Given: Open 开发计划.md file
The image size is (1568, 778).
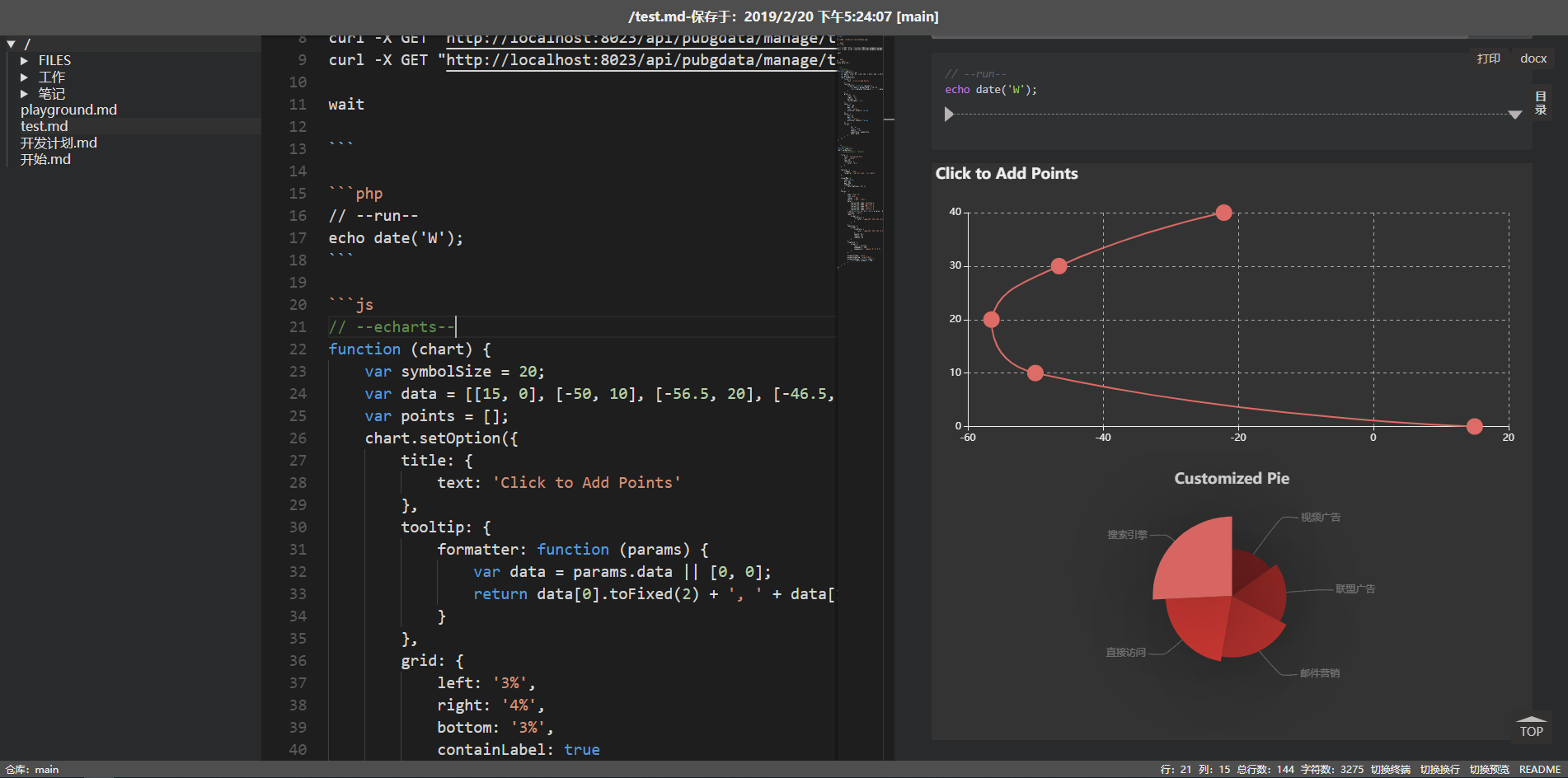Looking at the screenshot, I should [59, 143].
